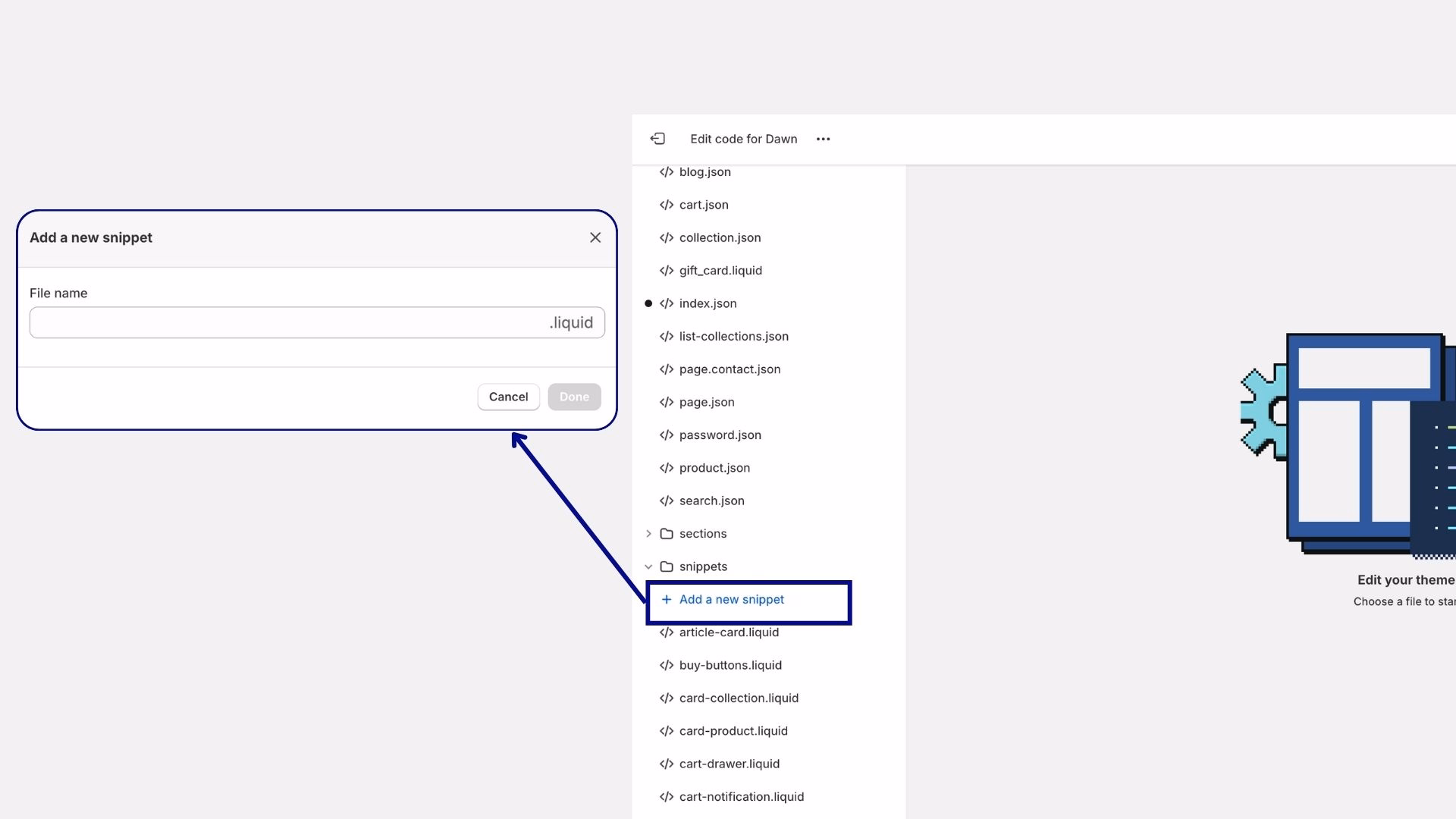This screenshot has width=1456, height=819.
Task: Click code icon next to cart.json
Action: (667, 205)
